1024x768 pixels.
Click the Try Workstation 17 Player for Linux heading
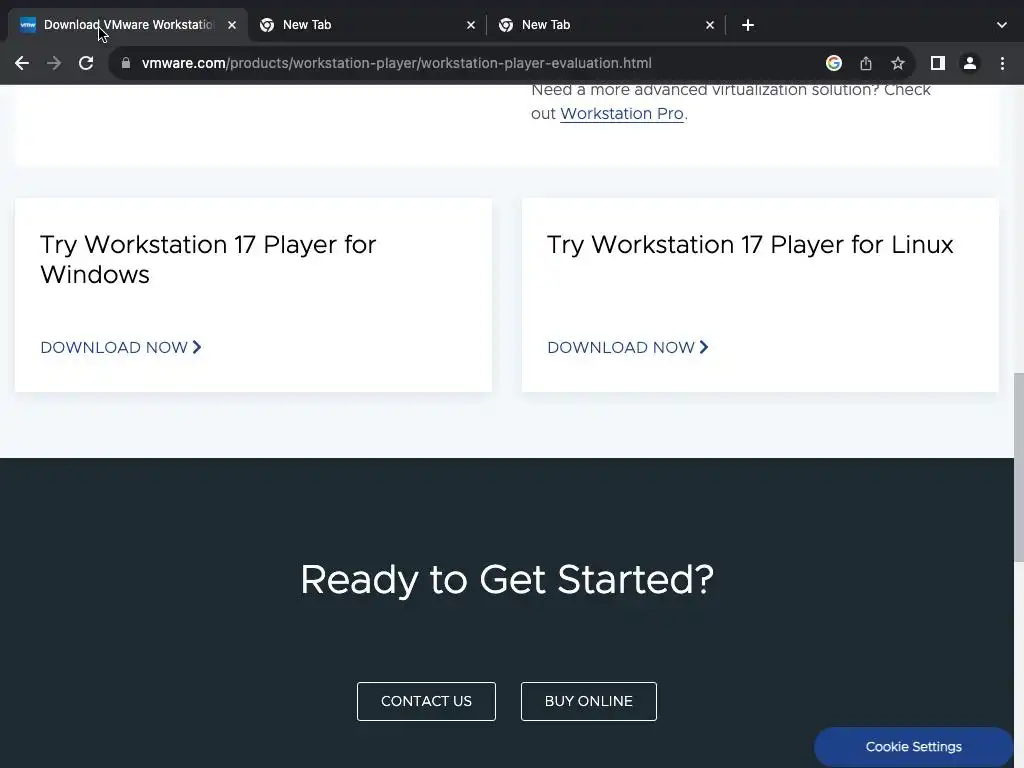750,245
